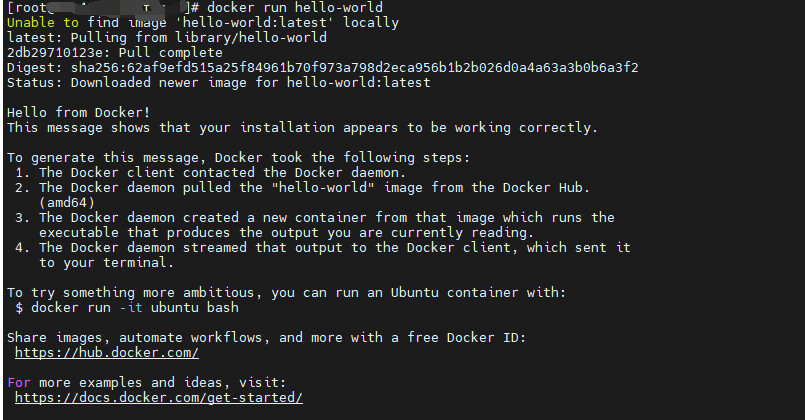The width and height of the screenshot is (805, 420).
Task: Open the hub.docker.com link
Action: click(107, 353)
